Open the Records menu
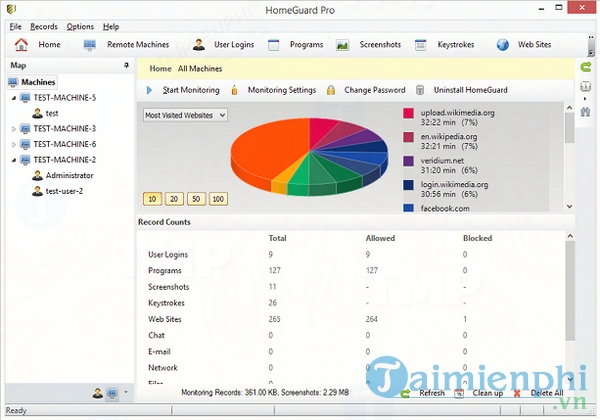600x420 pixels. point(43,26)
